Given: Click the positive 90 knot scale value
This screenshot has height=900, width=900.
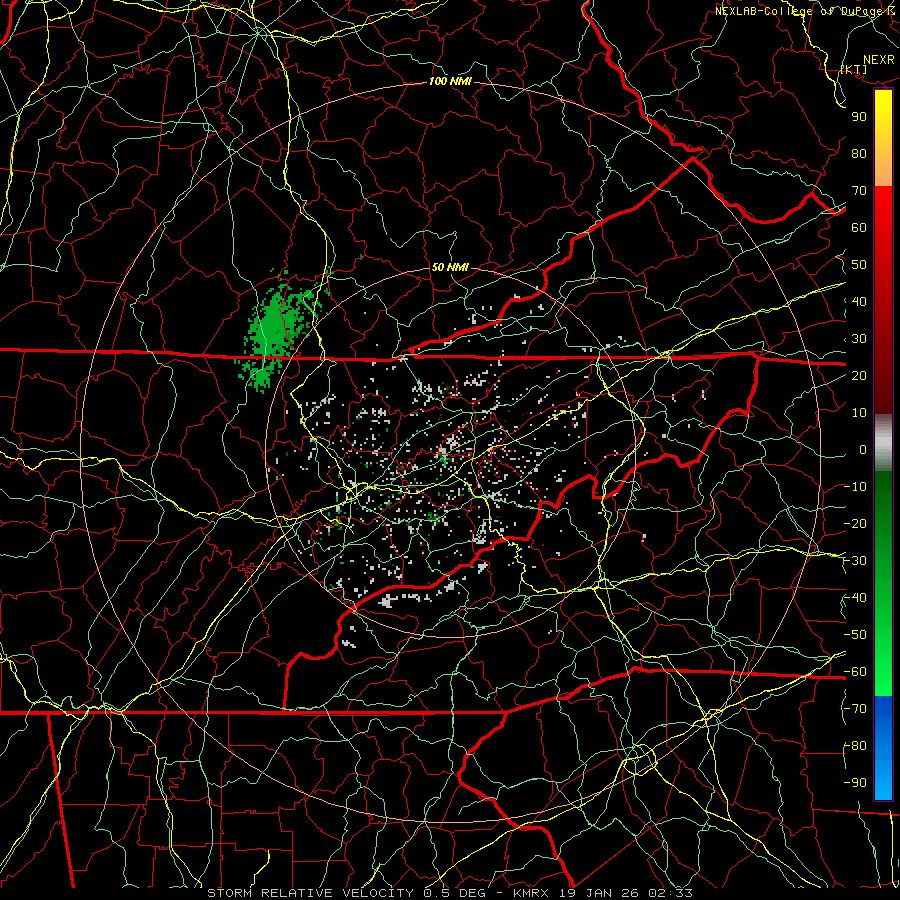Looking at the screenshot, I should point(859,117).
